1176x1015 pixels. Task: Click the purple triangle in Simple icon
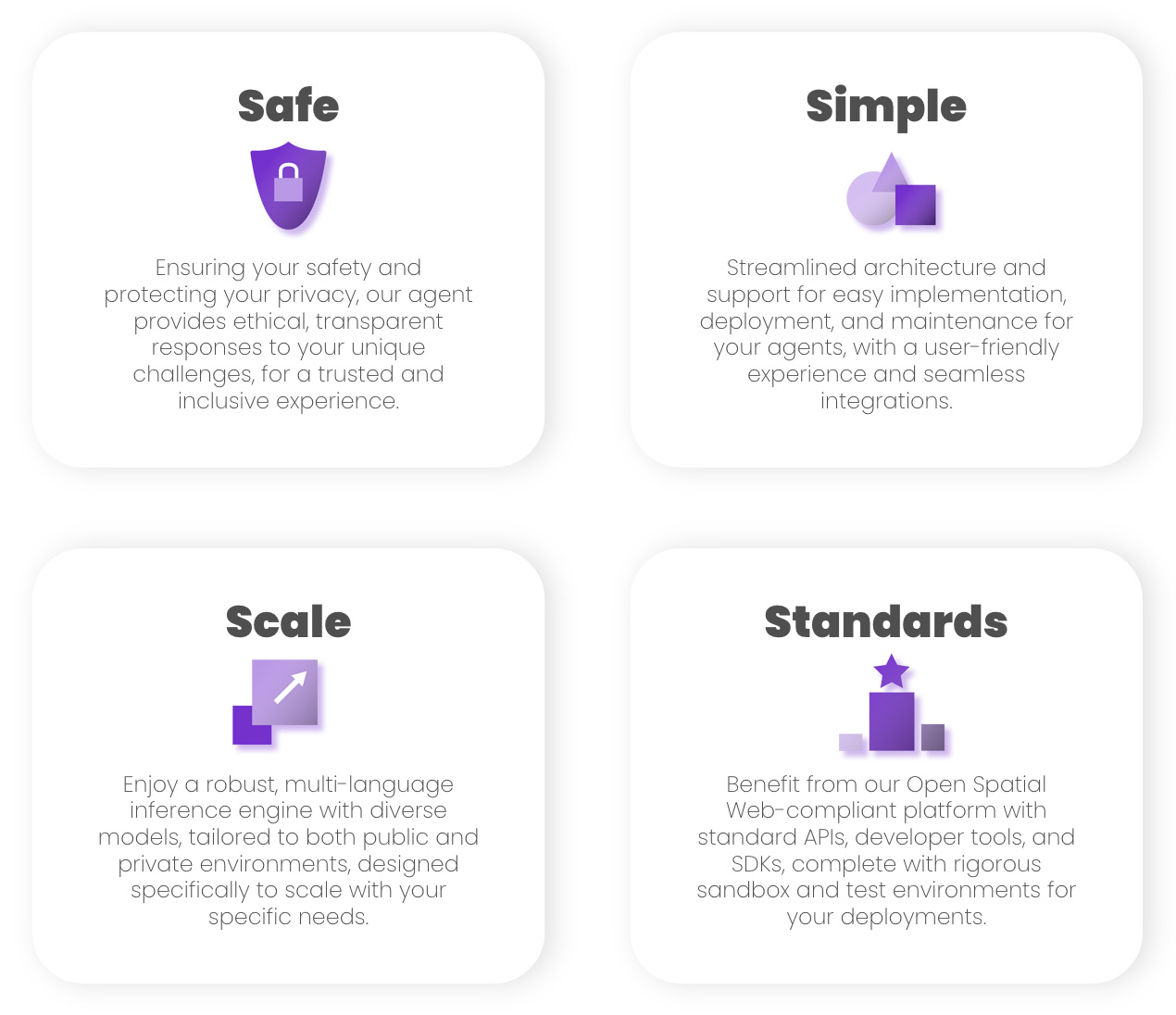pos(890,173)
